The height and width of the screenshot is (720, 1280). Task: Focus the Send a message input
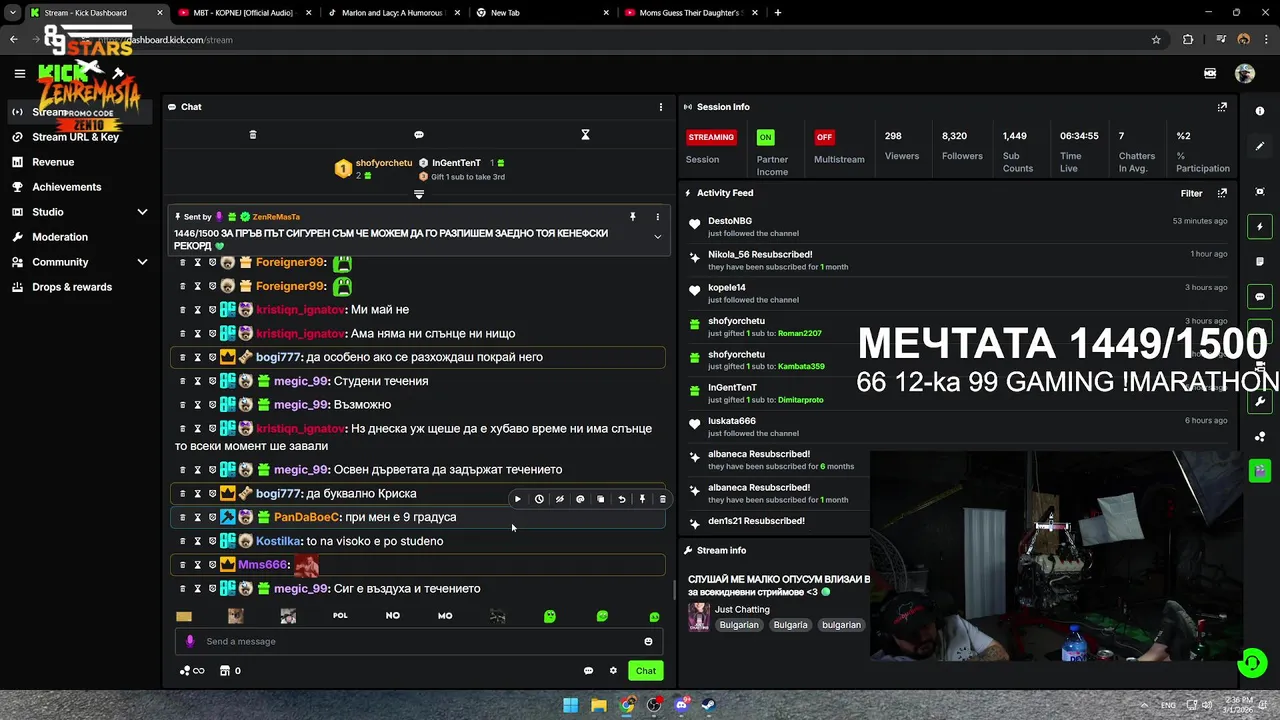(419, 642)
